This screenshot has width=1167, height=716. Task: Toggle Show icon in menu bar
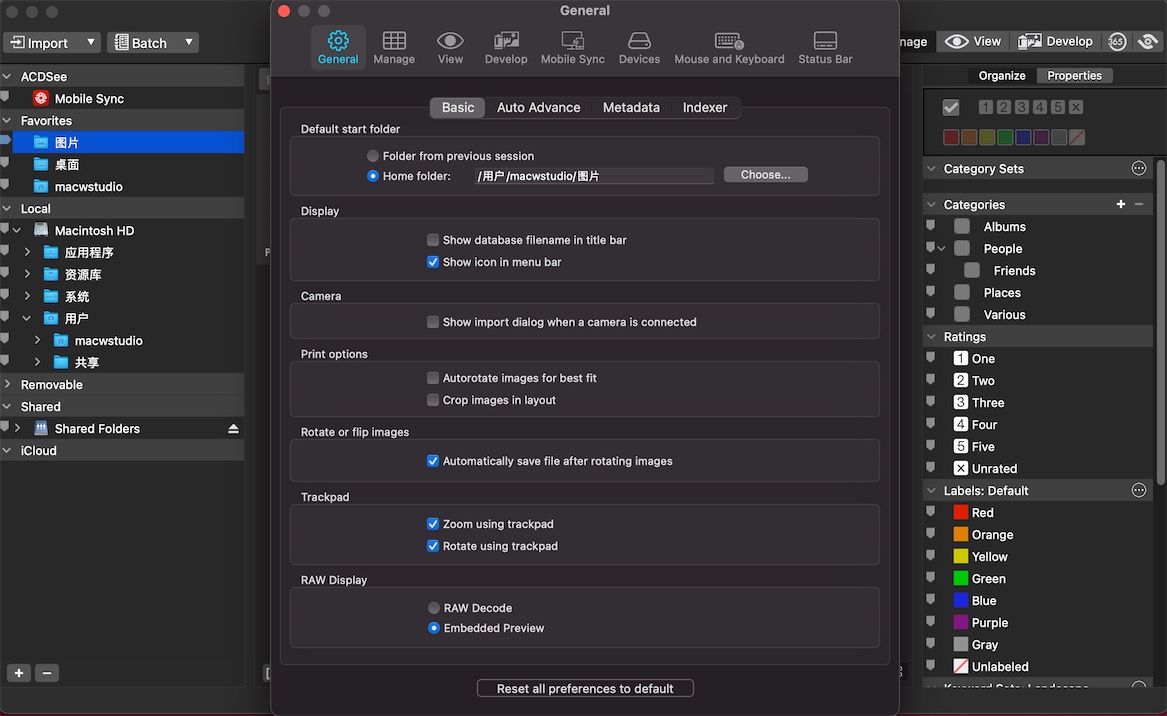[x=432, y=262]
